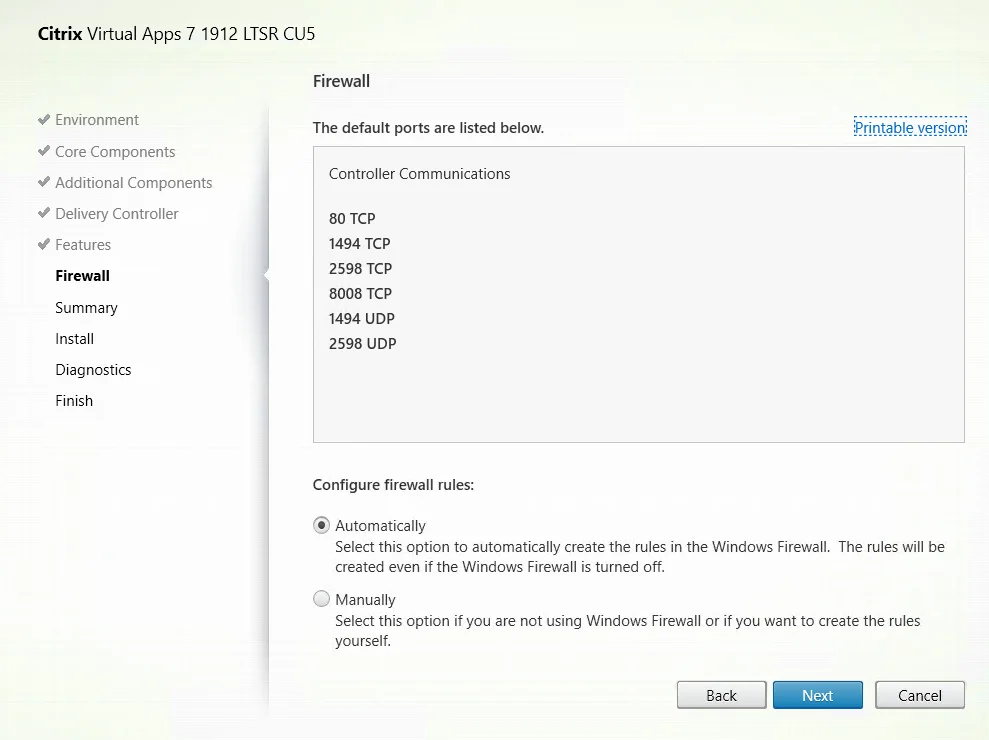This screenshot has width=989, height=740.
Task: Select the Firewall step in sidebar
Action: pos(83,276)
